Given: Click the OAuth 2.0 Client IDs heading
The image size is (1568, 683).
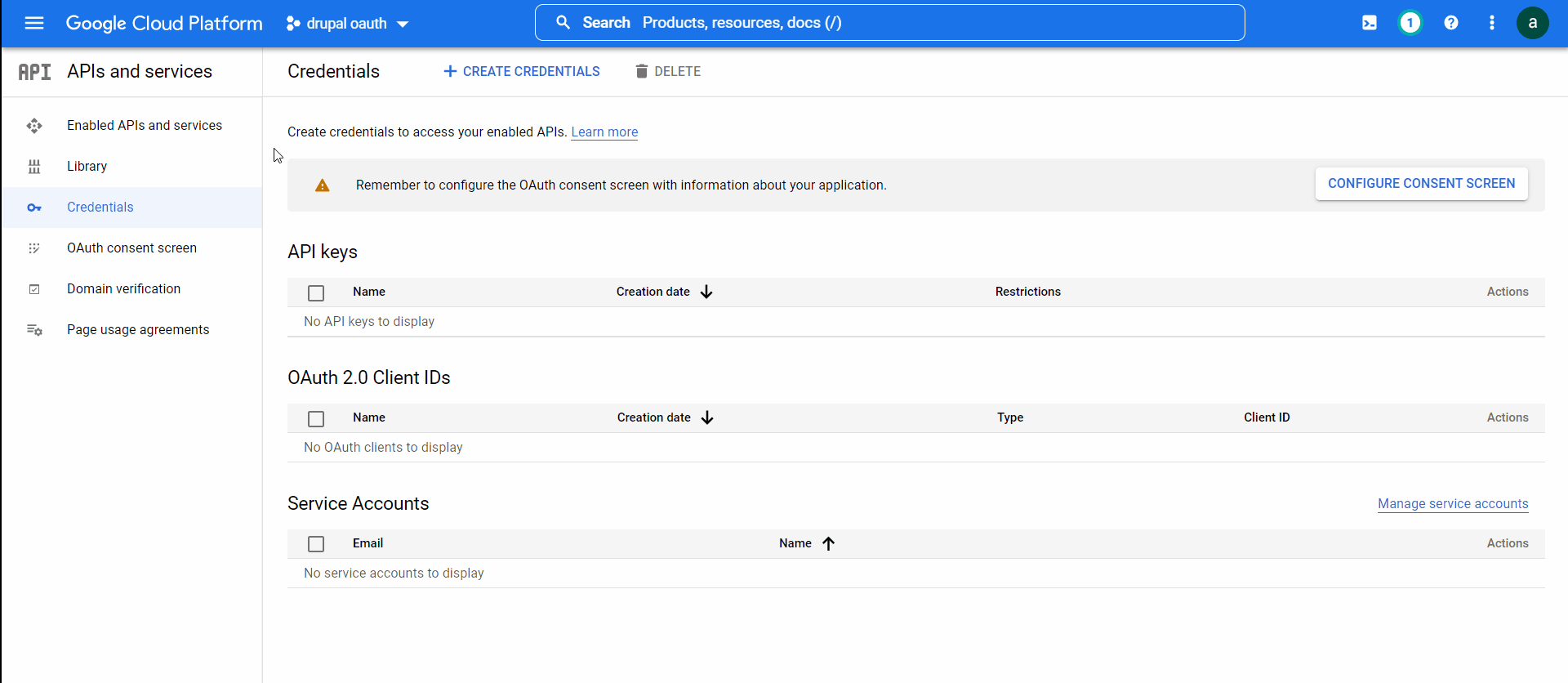Looking at the screenshot, I should tap(369, 377).
